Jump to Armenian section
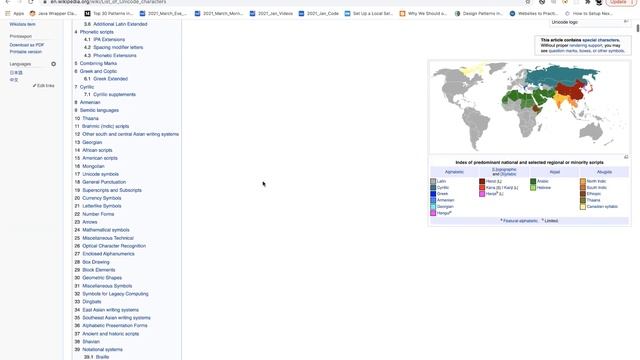Viewport: 640px width, 360px height. tap(90, 102)
